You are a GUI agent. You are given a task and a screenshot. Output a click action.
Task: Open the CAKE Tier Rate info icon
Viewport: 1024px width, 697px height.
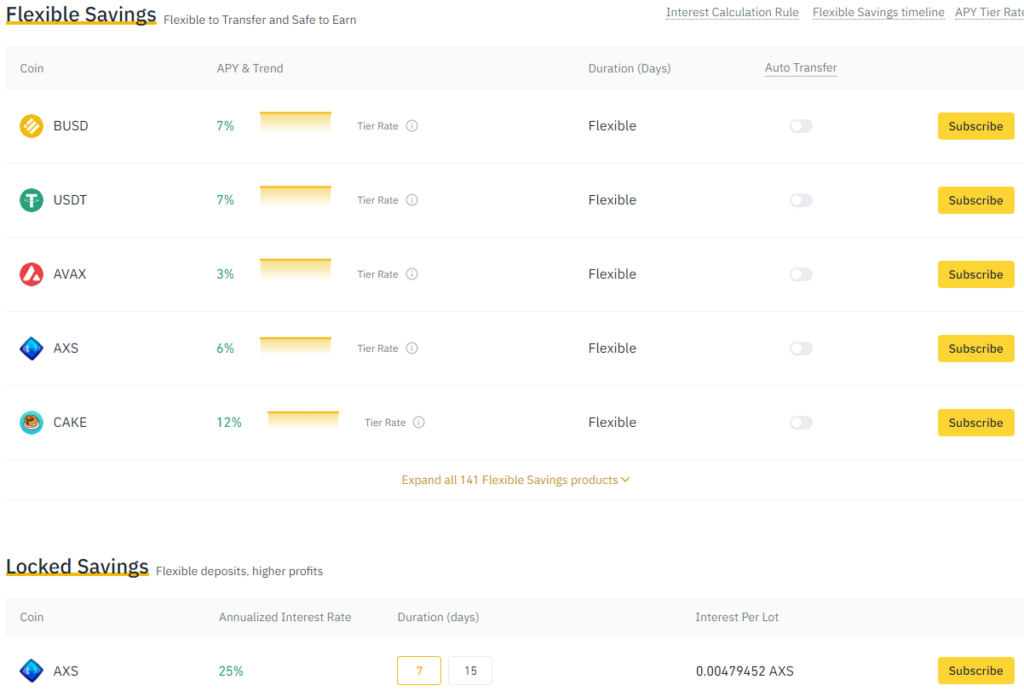tap(419, 422)
